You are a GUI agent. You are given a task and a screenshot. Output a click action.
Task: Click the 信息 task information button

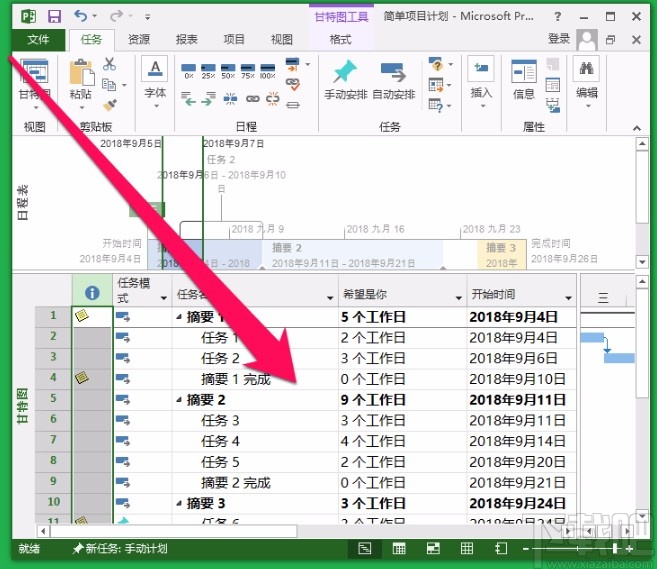[524, 80]
